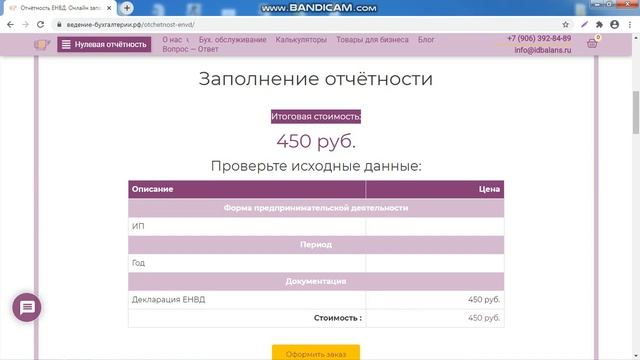640x360 pixels.
Task: Click the ИП table cell
Action: [x=247, y=226]
